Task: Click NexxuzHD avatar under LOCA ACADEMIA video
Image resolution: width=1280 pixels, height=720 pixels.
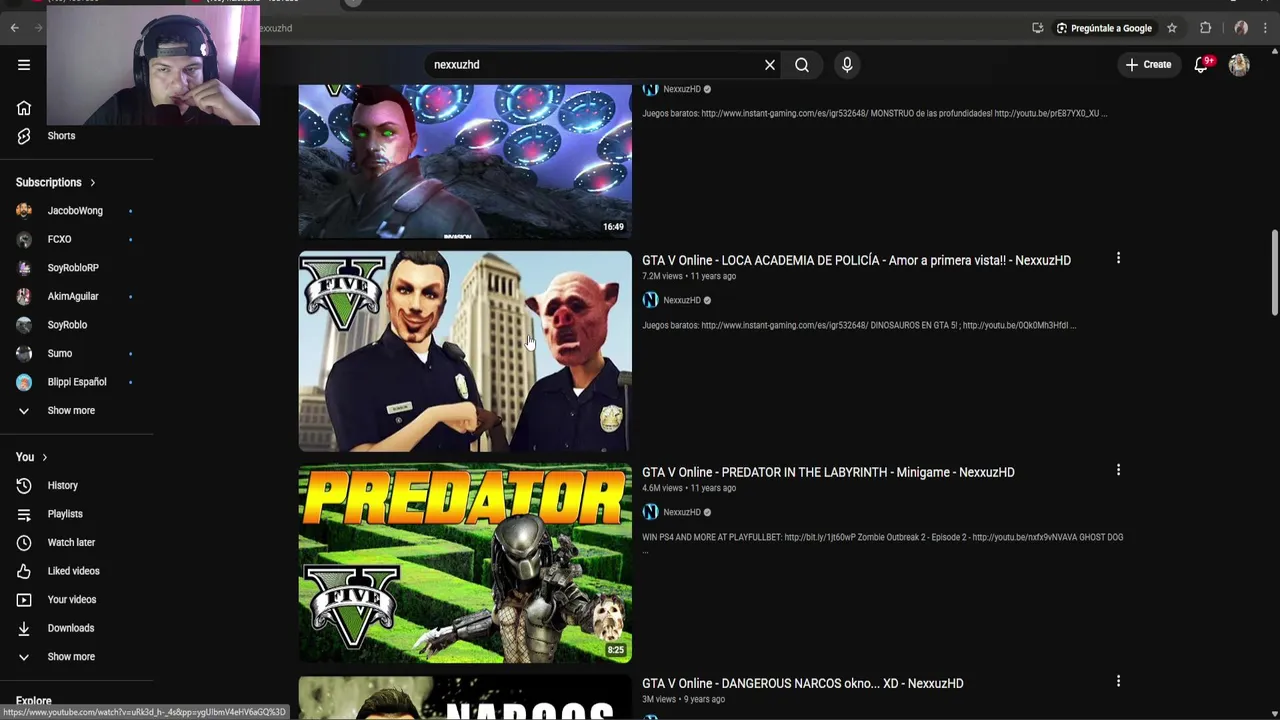Action: pos(650,300)
